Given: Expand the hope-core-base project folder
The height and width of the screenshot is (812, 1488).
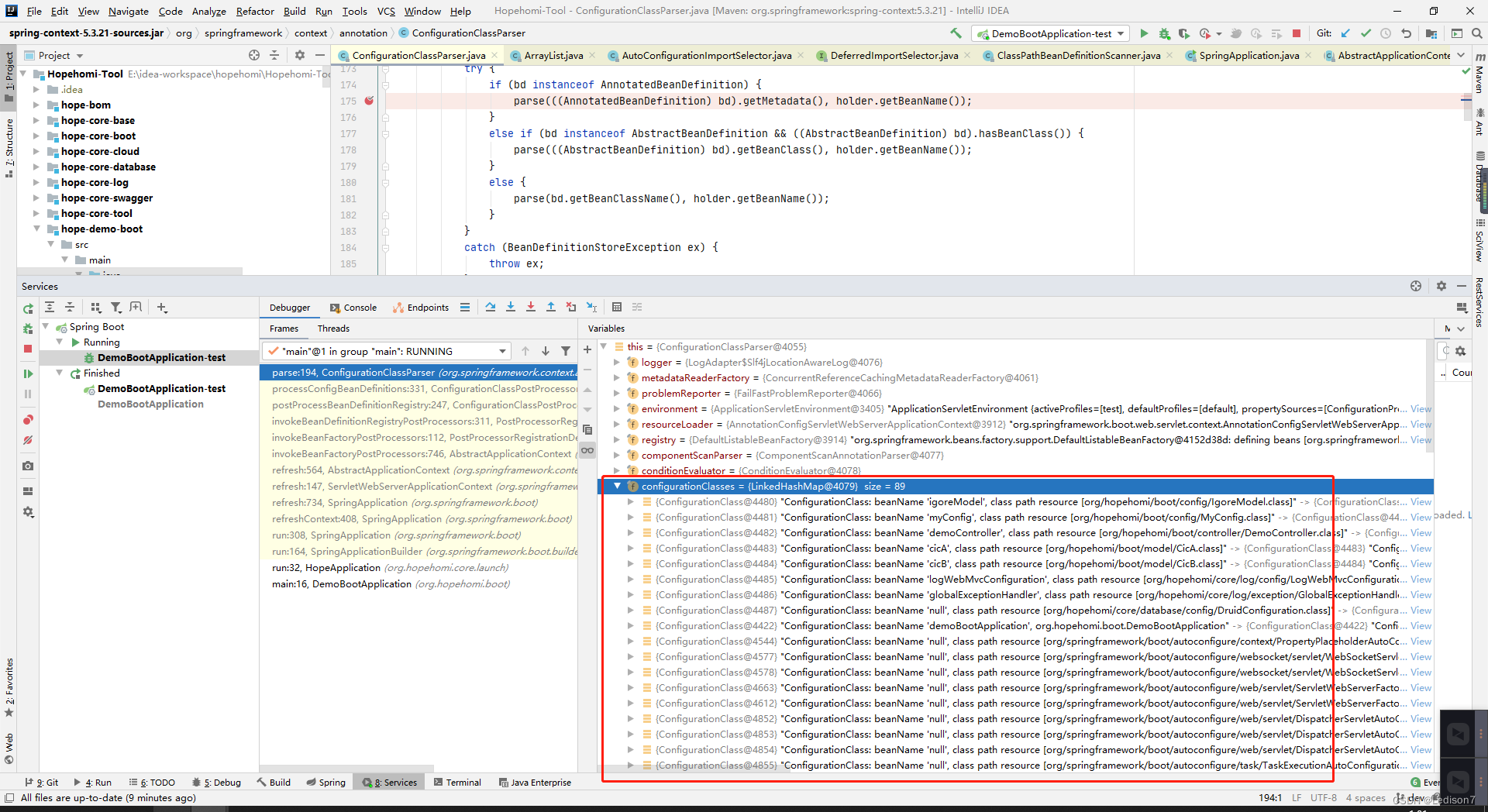Looking at the screenshot, I should tap(36, 120).
